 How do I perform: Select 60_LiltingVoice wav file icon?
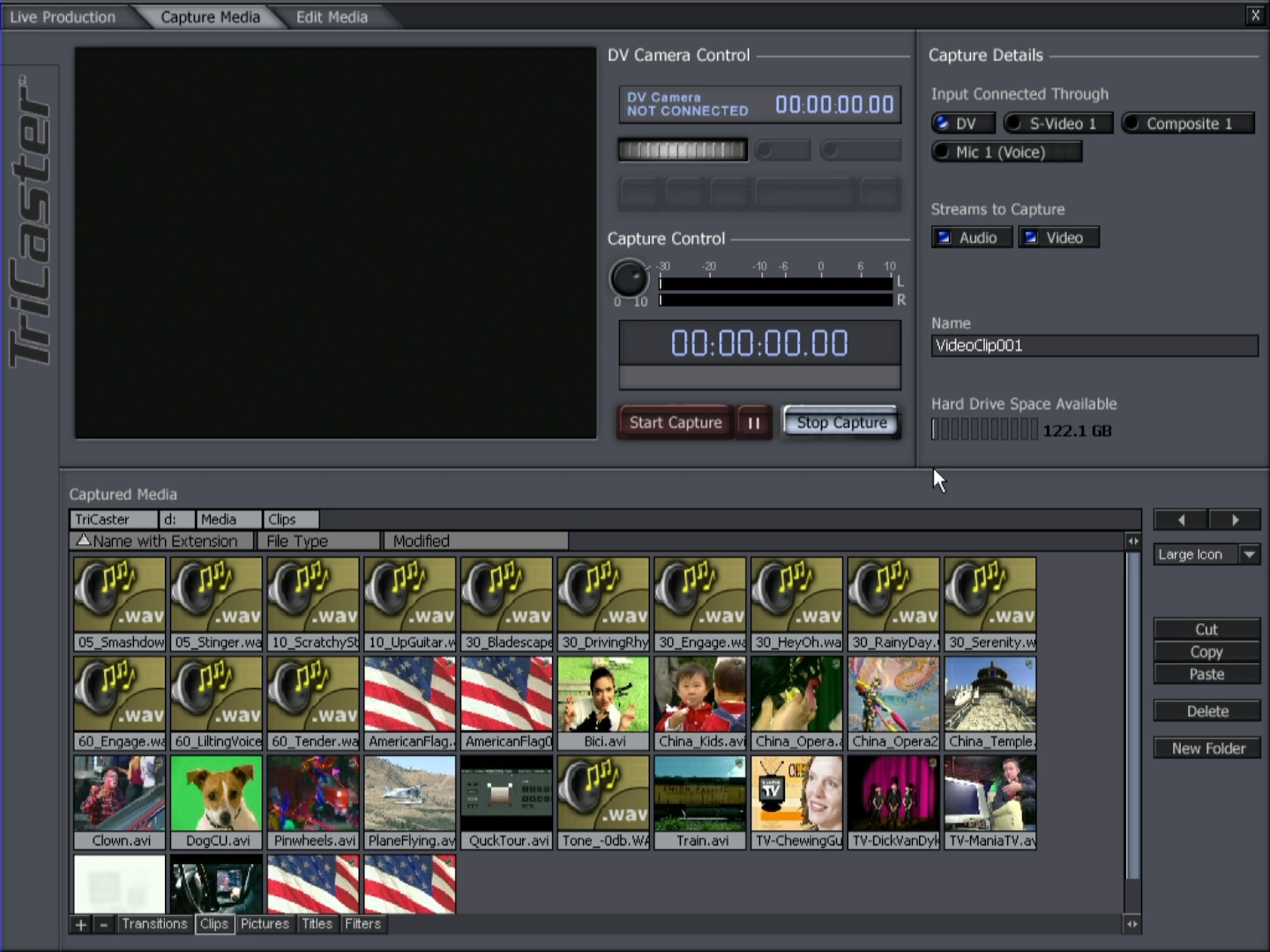216,703
